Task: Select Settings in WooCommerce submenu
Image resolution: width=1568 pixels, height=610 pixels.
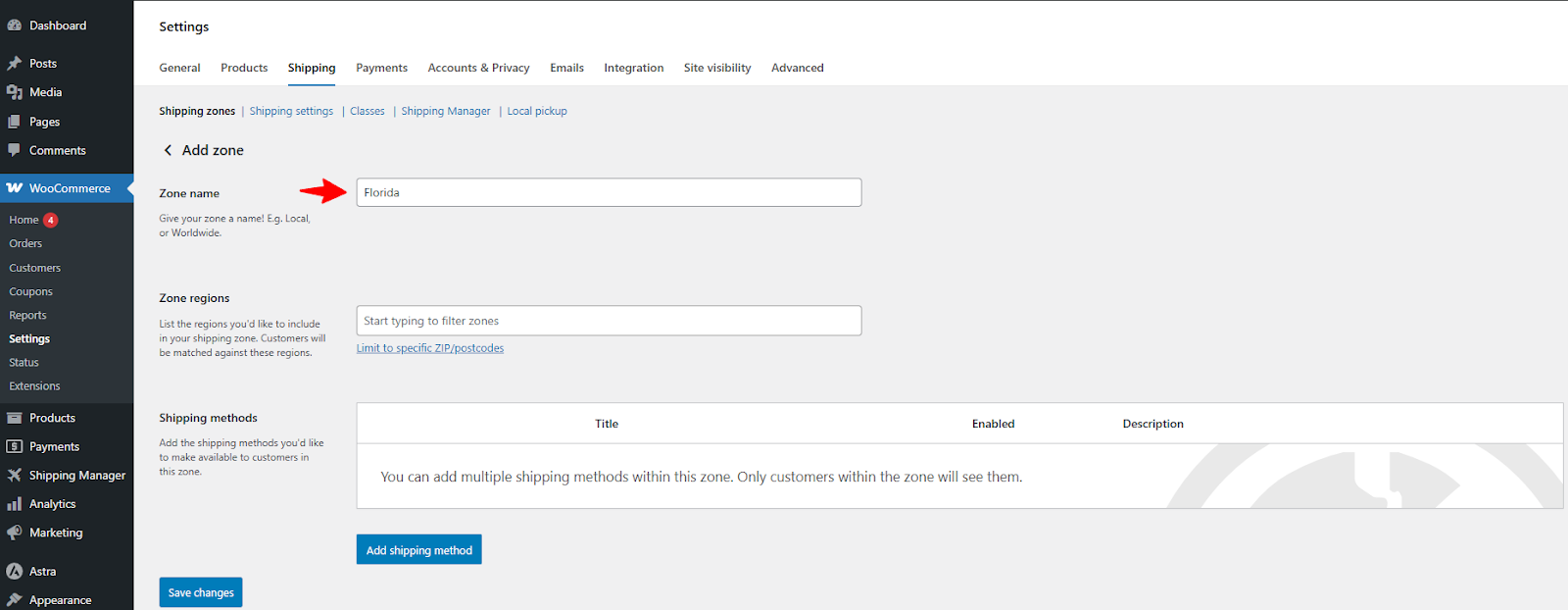Action: coord(29,338)
